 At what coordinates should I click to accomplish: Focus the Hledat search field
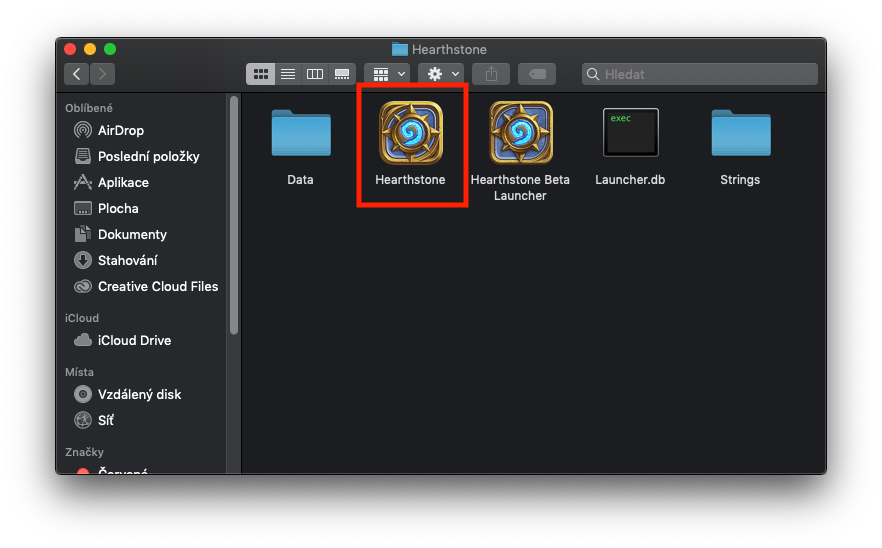coord(700,74)
